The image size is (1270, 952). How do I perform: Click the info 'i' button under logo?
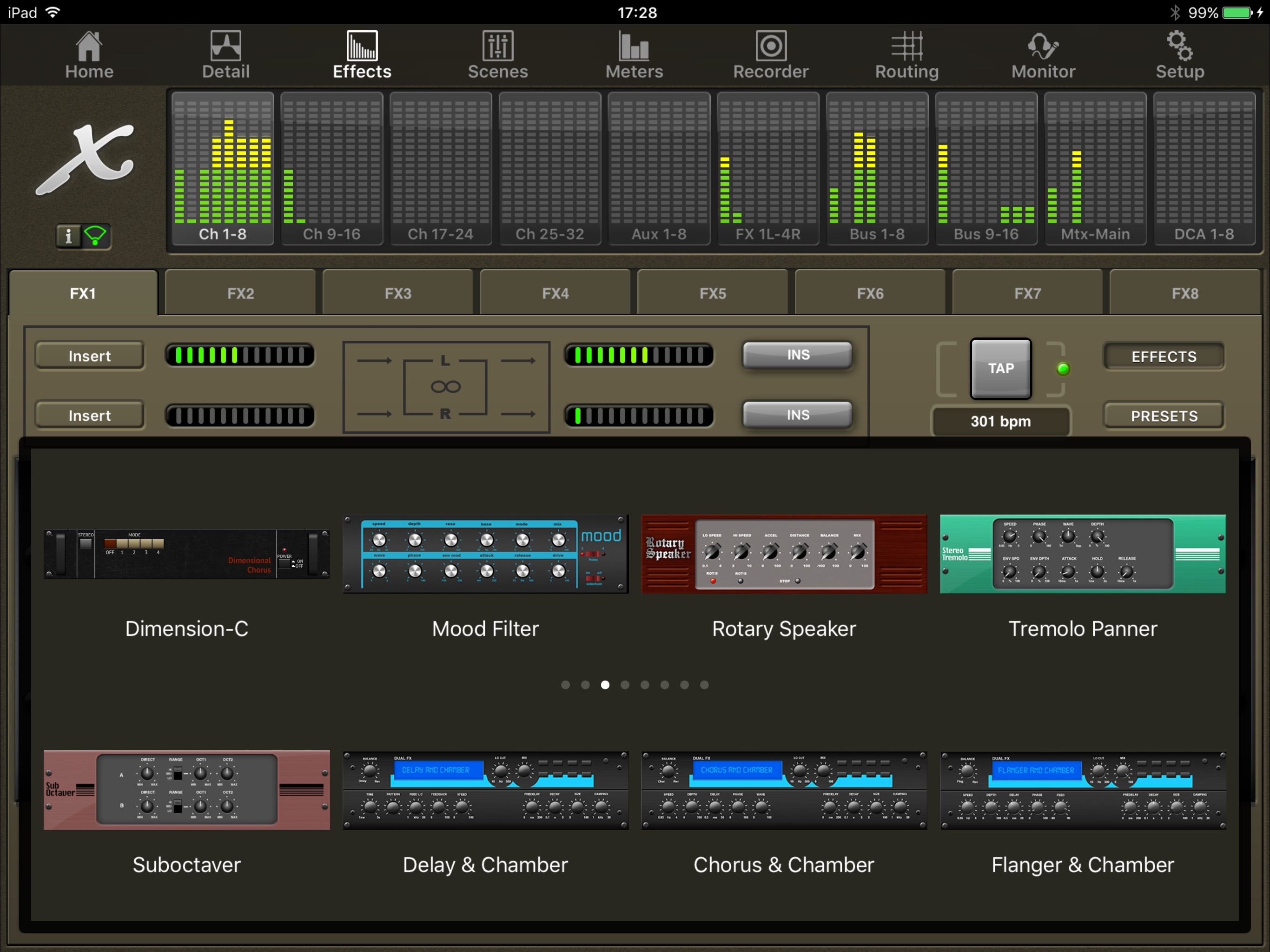(69, 236)
